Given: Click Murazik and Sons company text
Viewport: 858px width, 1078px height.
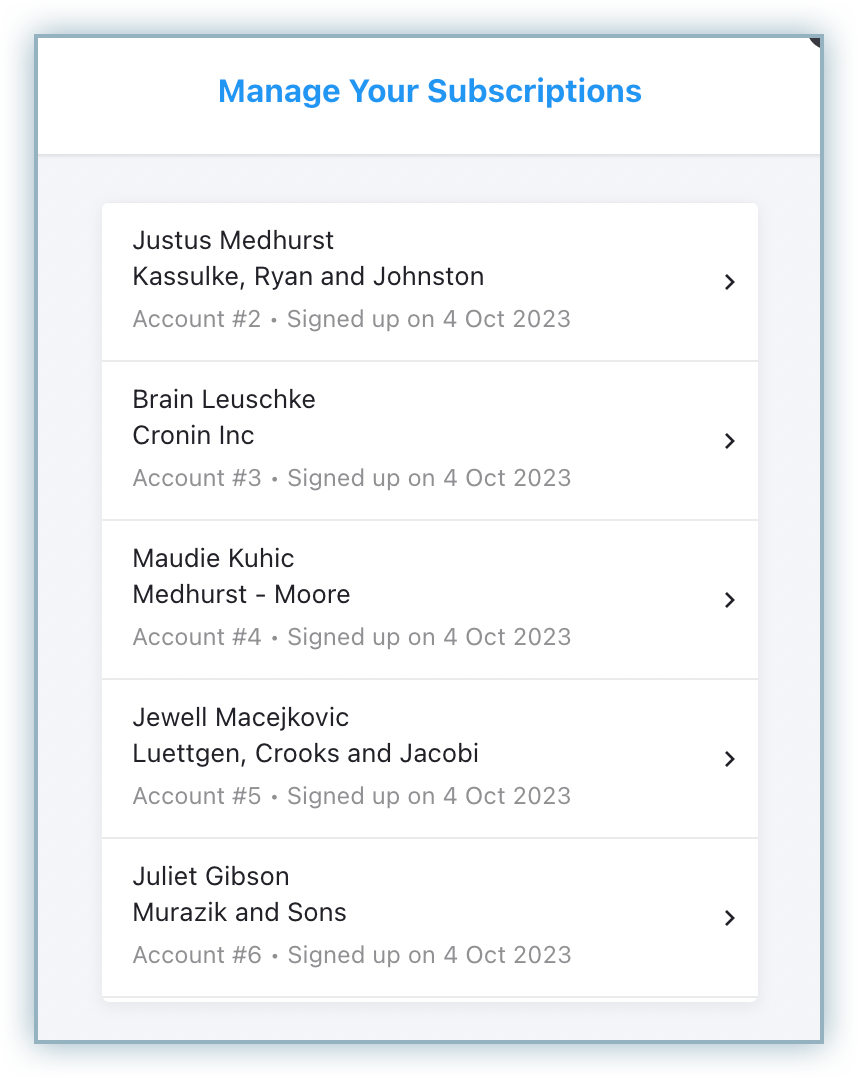Looking at the screenshot, I should tap(239, 912).
